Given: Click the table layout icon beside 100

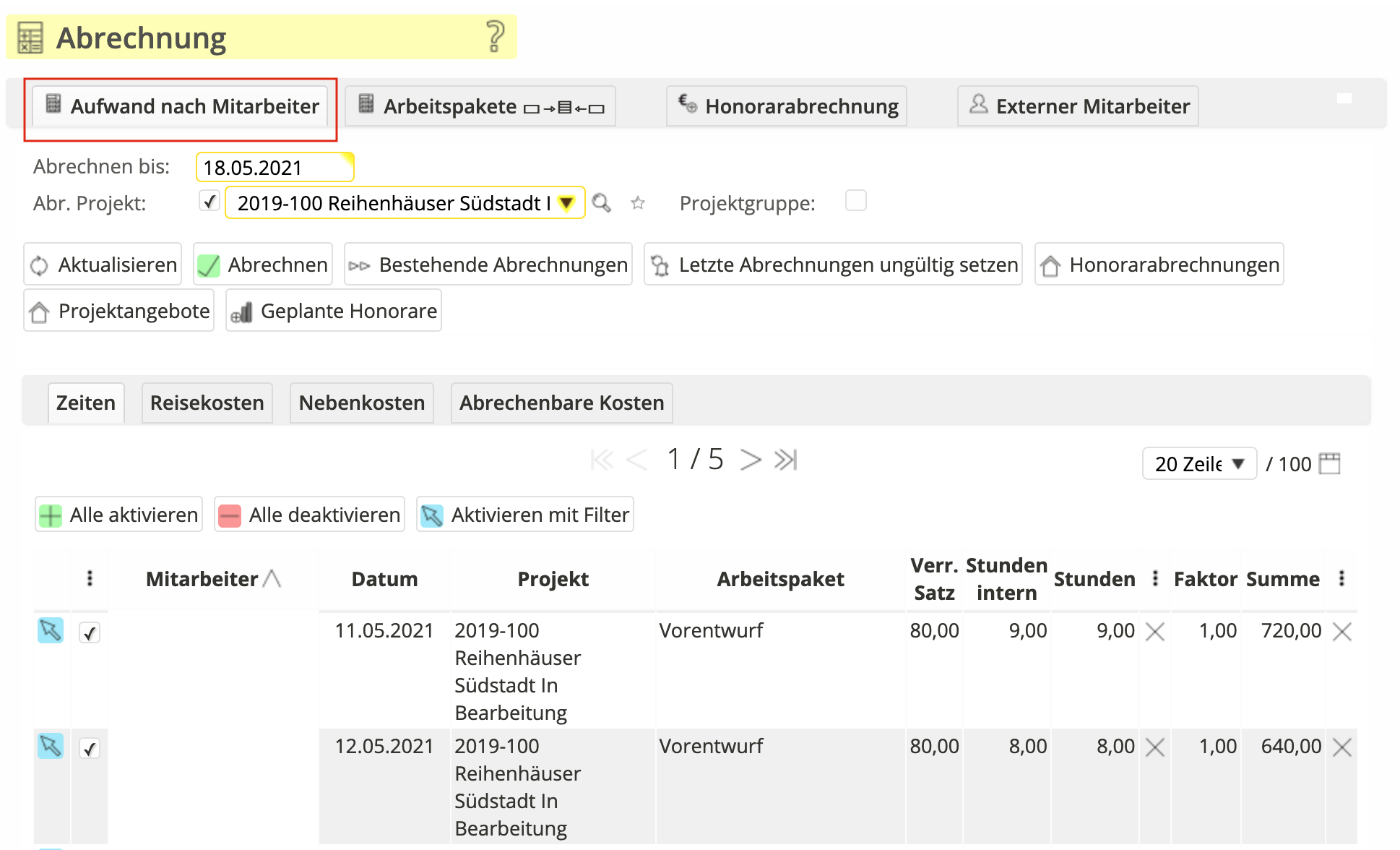Looking at the screenshot, I should tap(1328, 463).
